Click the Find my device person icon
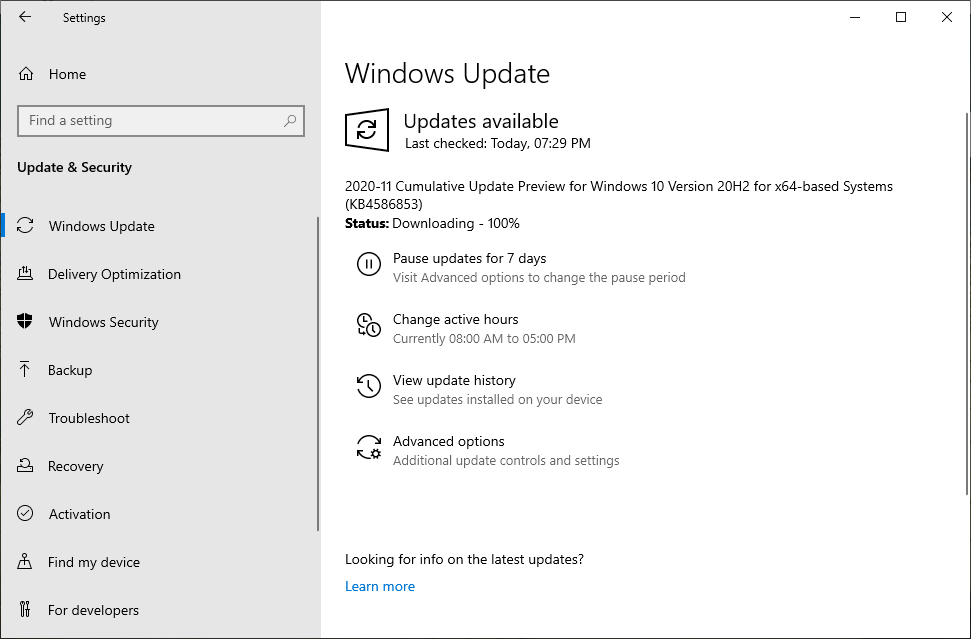Viewport: 971px width, 639px height. click(25, 562)
